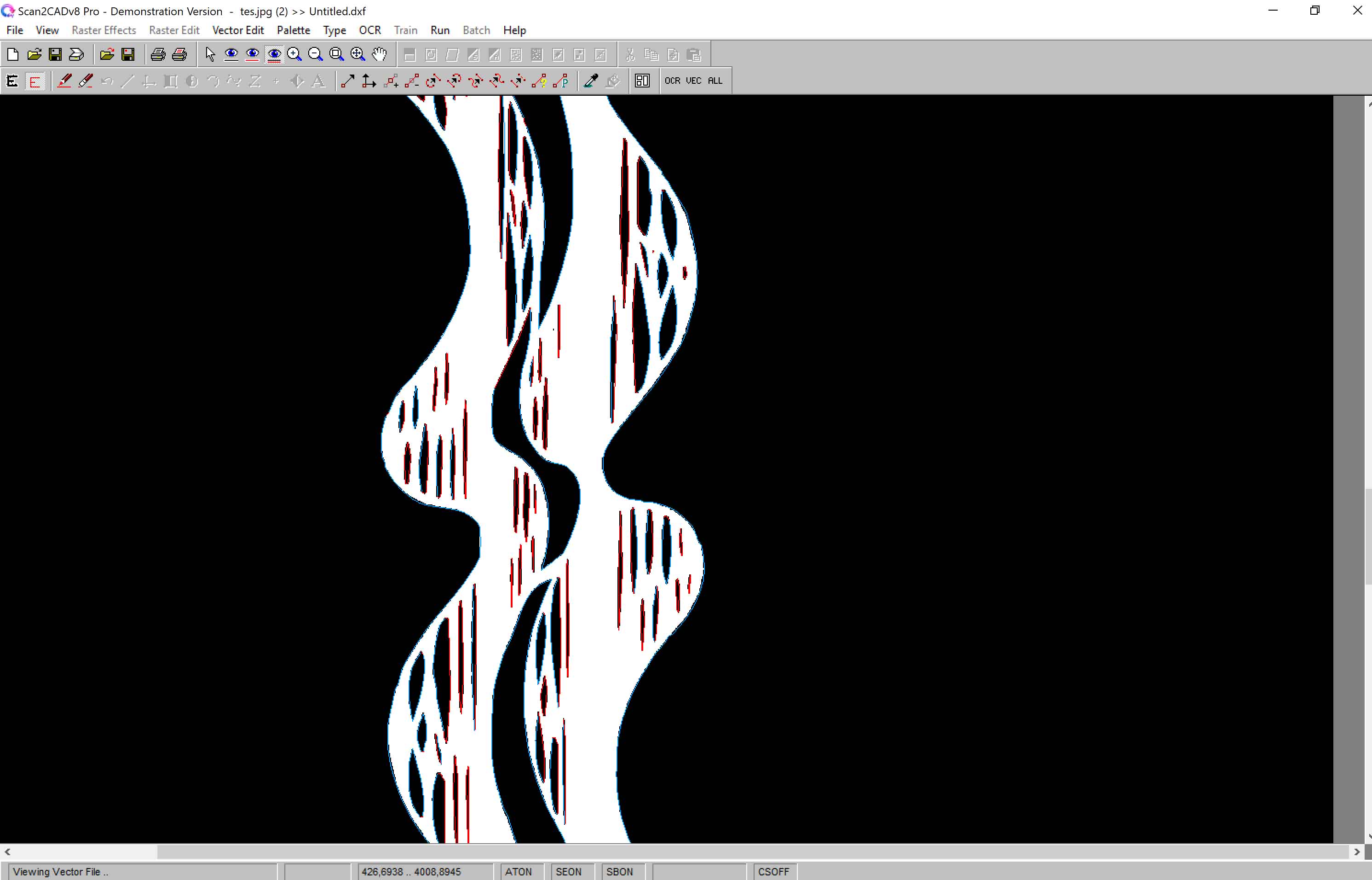The height and width of the screenshot is (880, 1372).
Task: Toggle view raster and vector eye icon
Action: 274,54
